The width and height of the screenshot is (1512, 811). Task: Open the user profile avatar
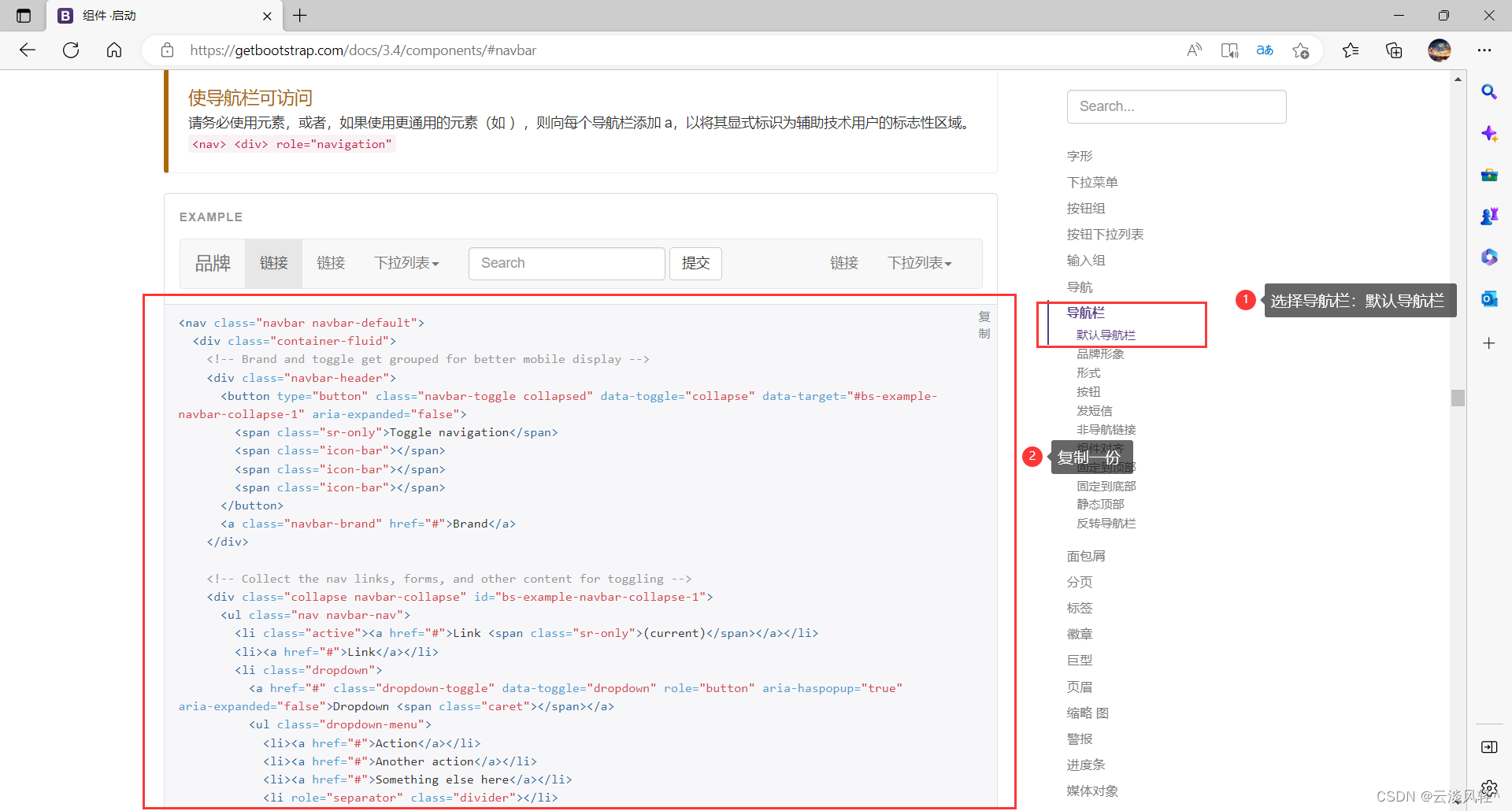[x=1440, y=50]
